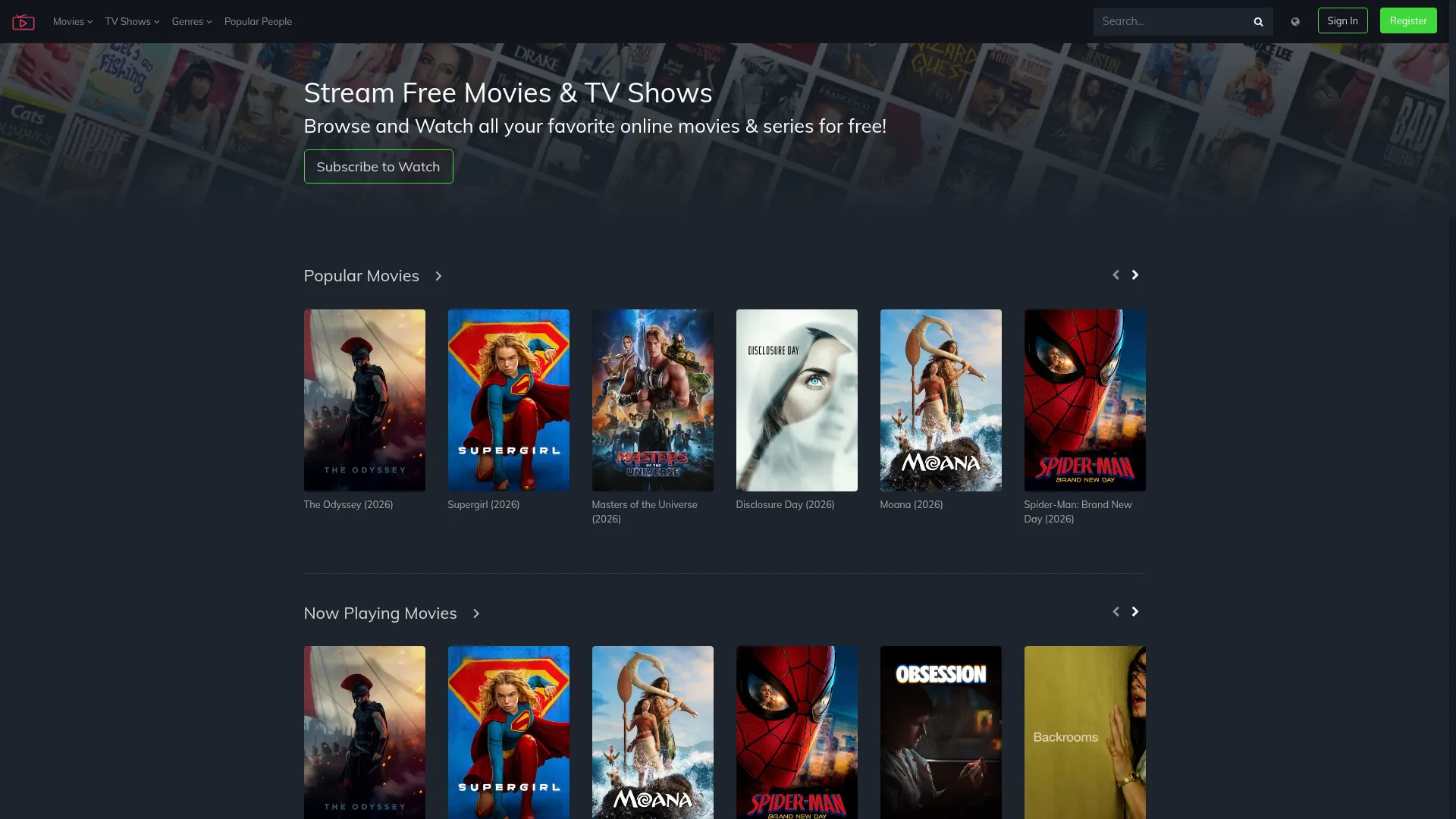The image size is (1456, 819).
Task: Click 'Masters of the Universe (2026)' title
Action: (645, 512)
